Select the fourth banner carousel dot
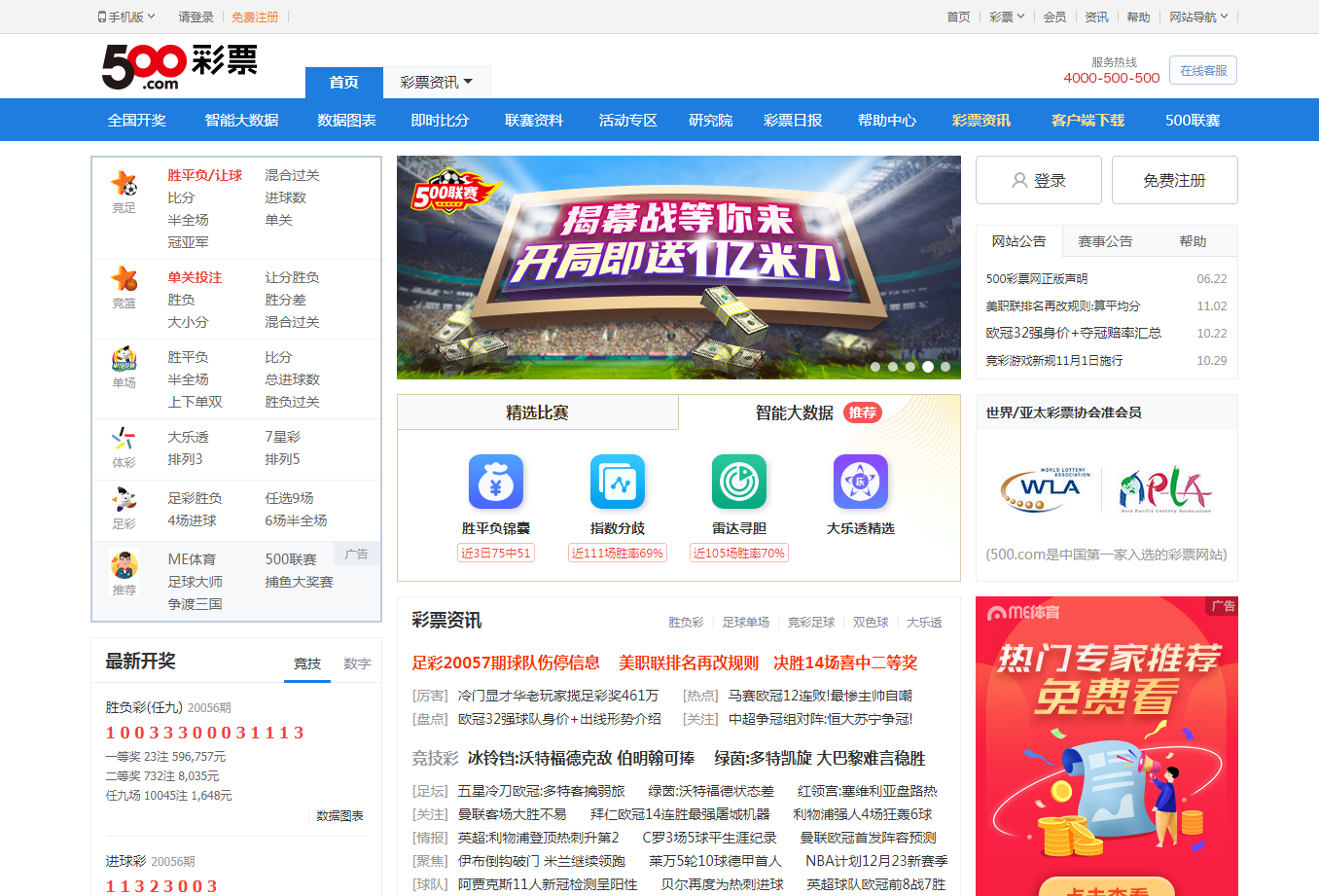 pyautogui.click(x=928, y=367)
